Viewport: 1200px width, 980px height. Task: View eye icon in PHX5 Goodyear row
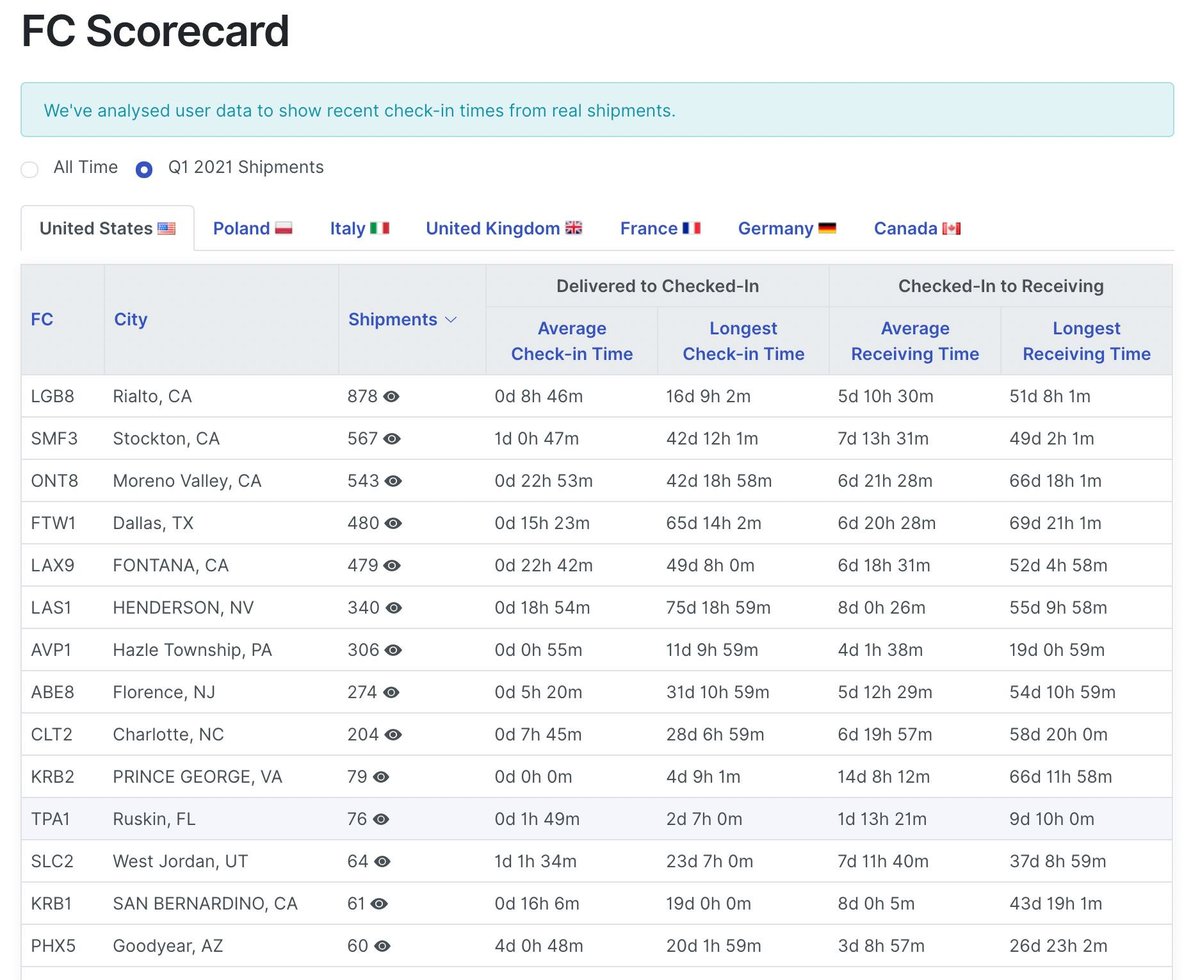[382, 946]
